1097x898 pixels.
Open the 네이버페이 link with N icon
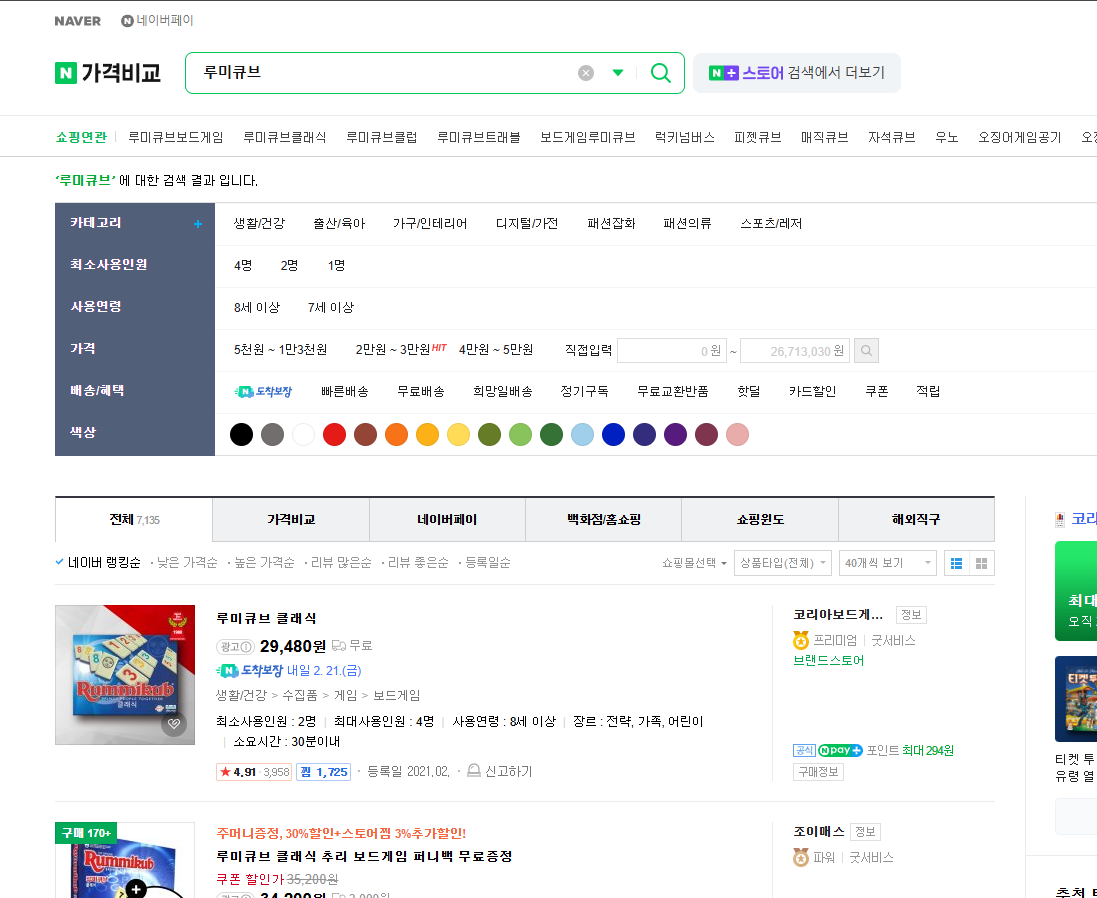157,21
